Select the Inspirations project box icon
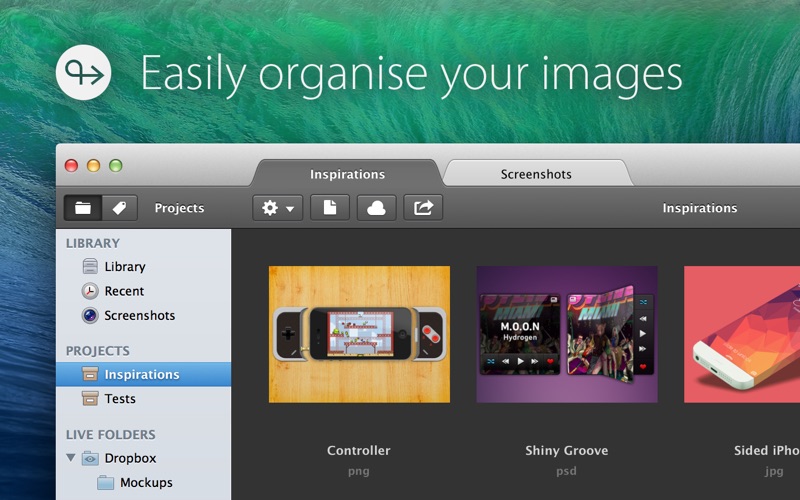This screenshot has width=800, height=500. coord(90,374)
